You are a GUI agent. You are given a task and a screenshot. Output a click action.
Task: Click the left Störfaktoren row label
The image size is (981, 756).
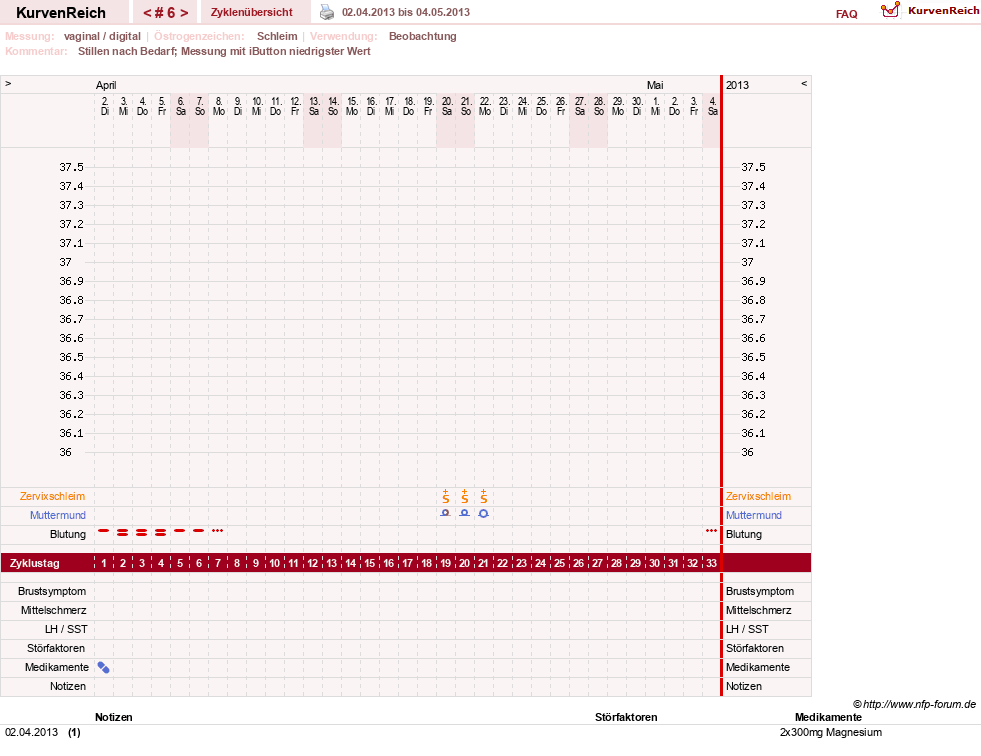56,648
